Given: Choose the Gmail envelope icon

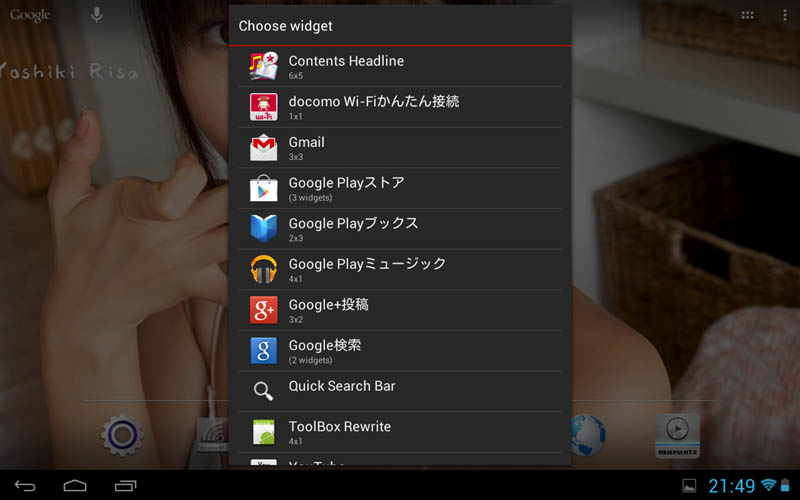Looking at the screenshot, I should point(263,148).
